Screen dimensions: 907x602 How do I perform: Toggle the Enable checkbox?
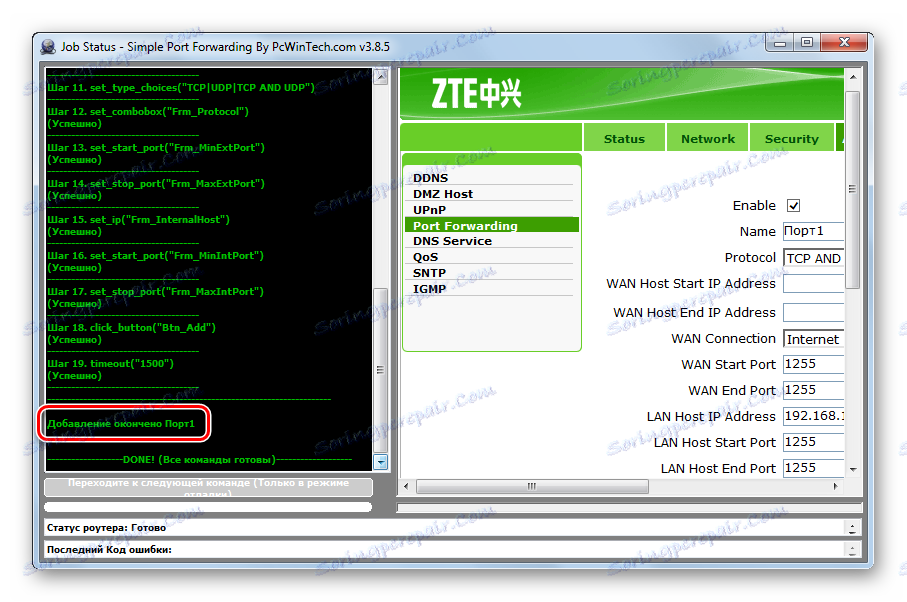pyautogui.click(x=793, y=206)
